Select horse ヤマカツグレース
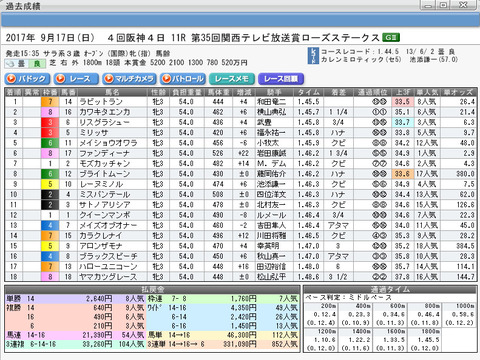The image size is (480, 360). coord(108,277)
